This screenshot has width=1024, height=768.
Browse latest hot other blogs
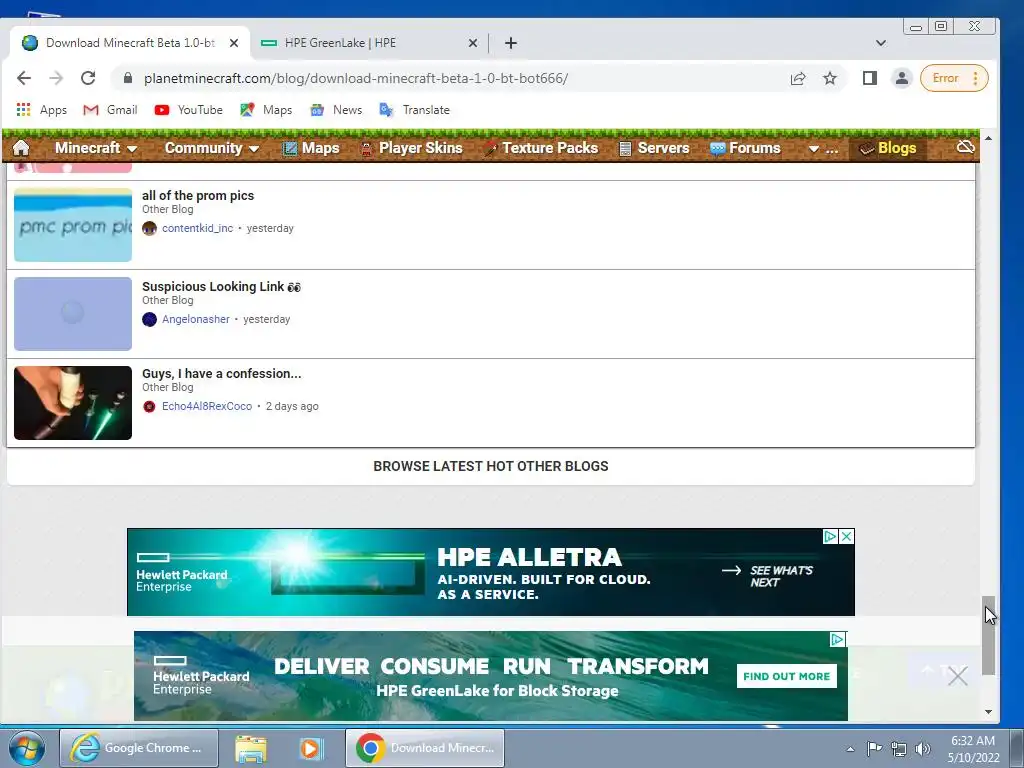coord(490,466)
